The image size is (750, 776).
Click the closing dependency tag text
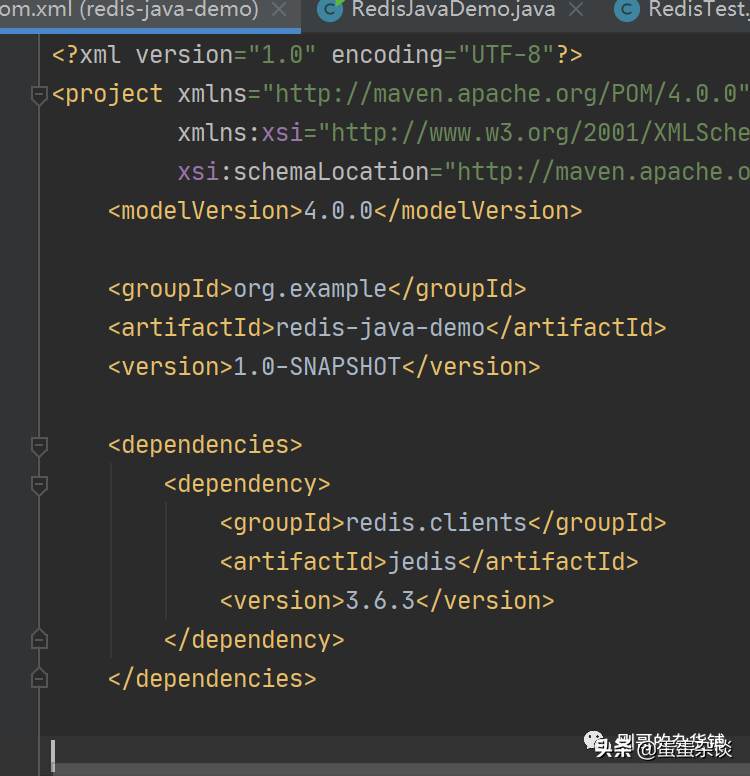(x=254, y=639)
